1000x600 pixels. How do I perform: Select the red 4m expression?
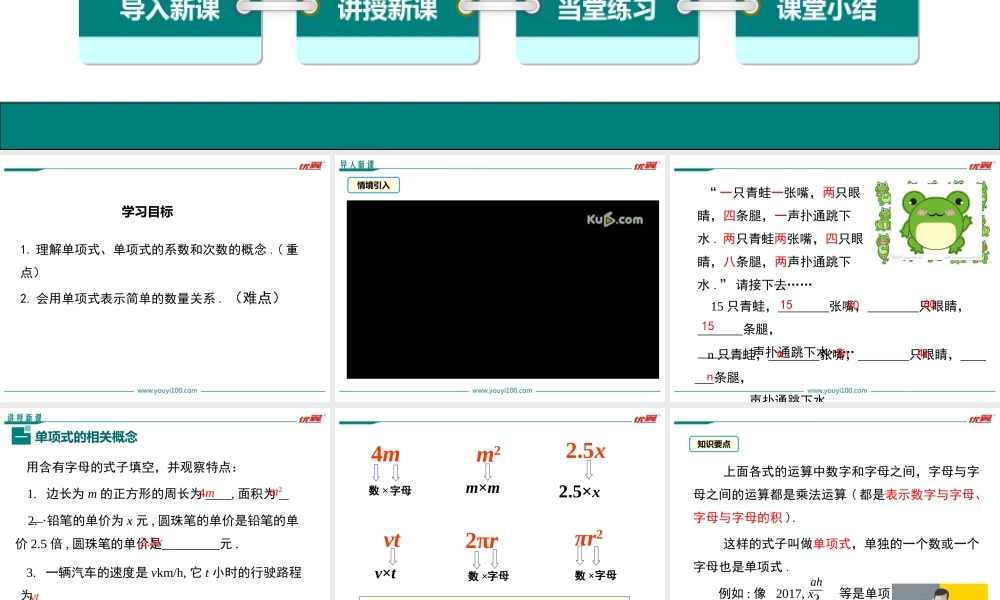pos(385,453)
